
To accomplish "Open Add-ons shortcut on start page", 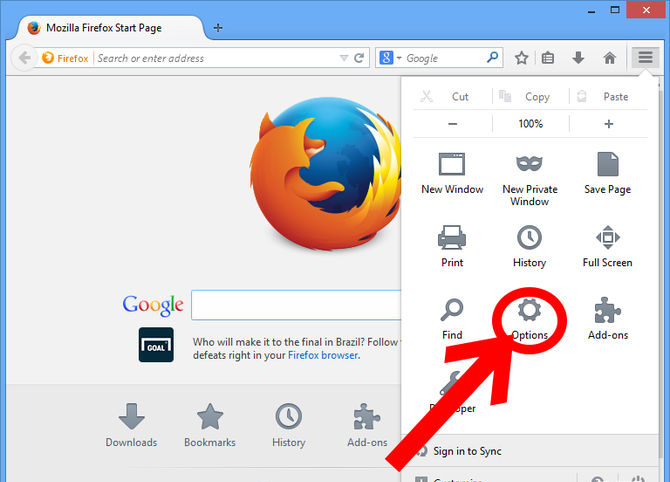I will (367, 425).
